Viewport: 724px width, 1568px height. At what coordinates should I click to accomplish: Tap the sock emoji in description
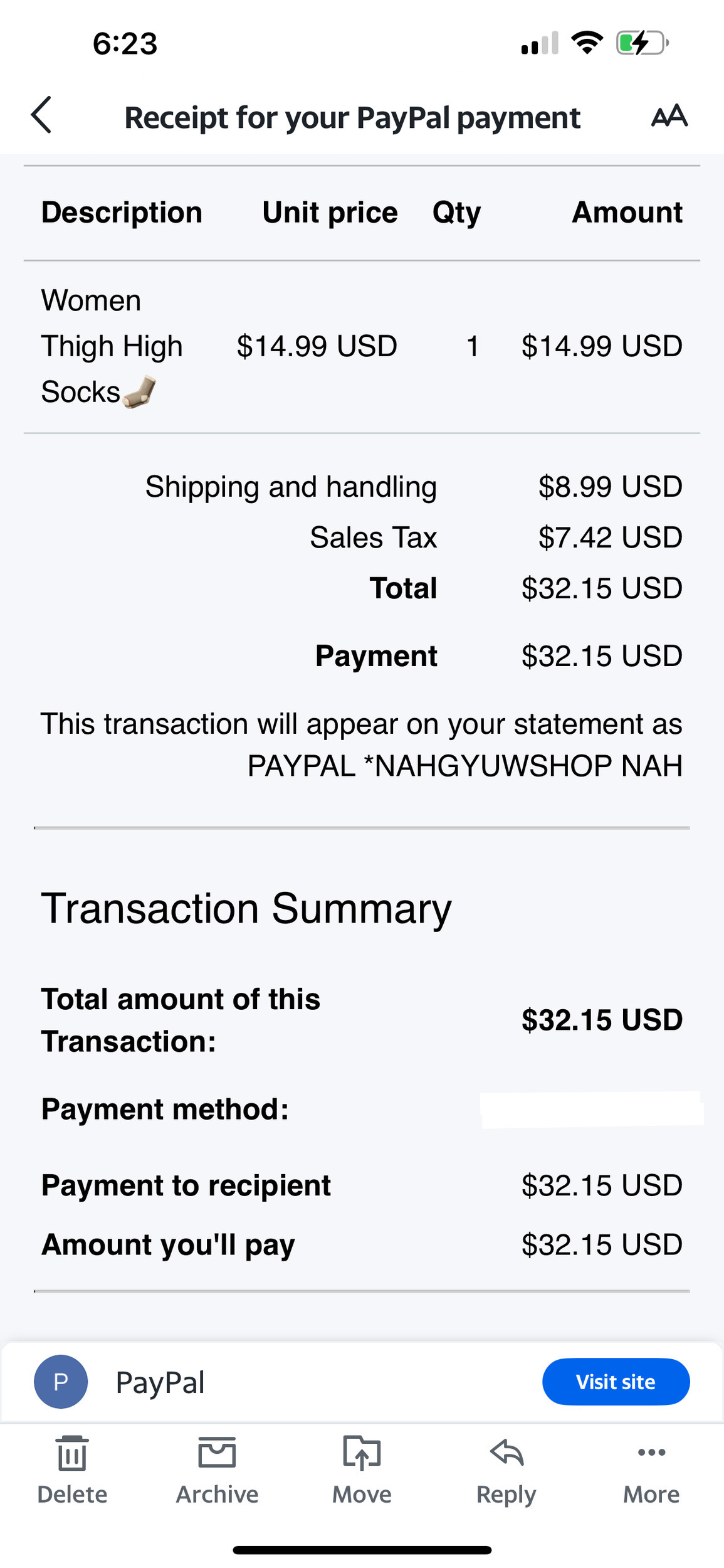140,392
